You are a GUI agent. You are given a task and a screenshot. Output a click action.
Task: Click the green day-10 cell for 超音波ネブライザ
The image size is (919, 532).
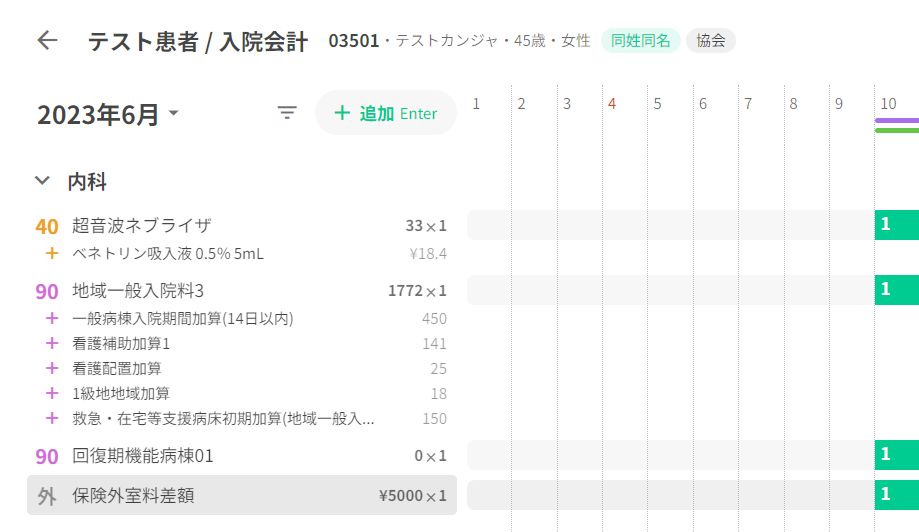pyautogui.click(x=896, y=225)
